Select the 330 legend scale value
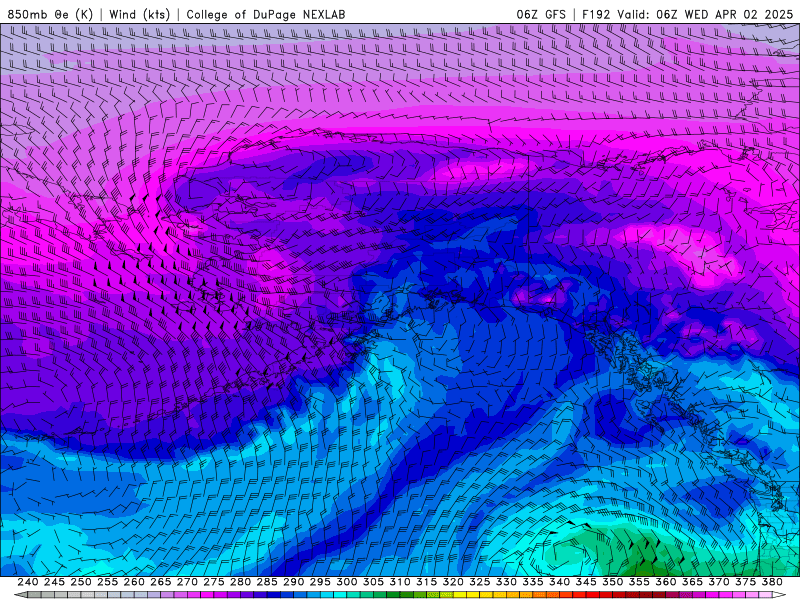 [x=506, y=582]
